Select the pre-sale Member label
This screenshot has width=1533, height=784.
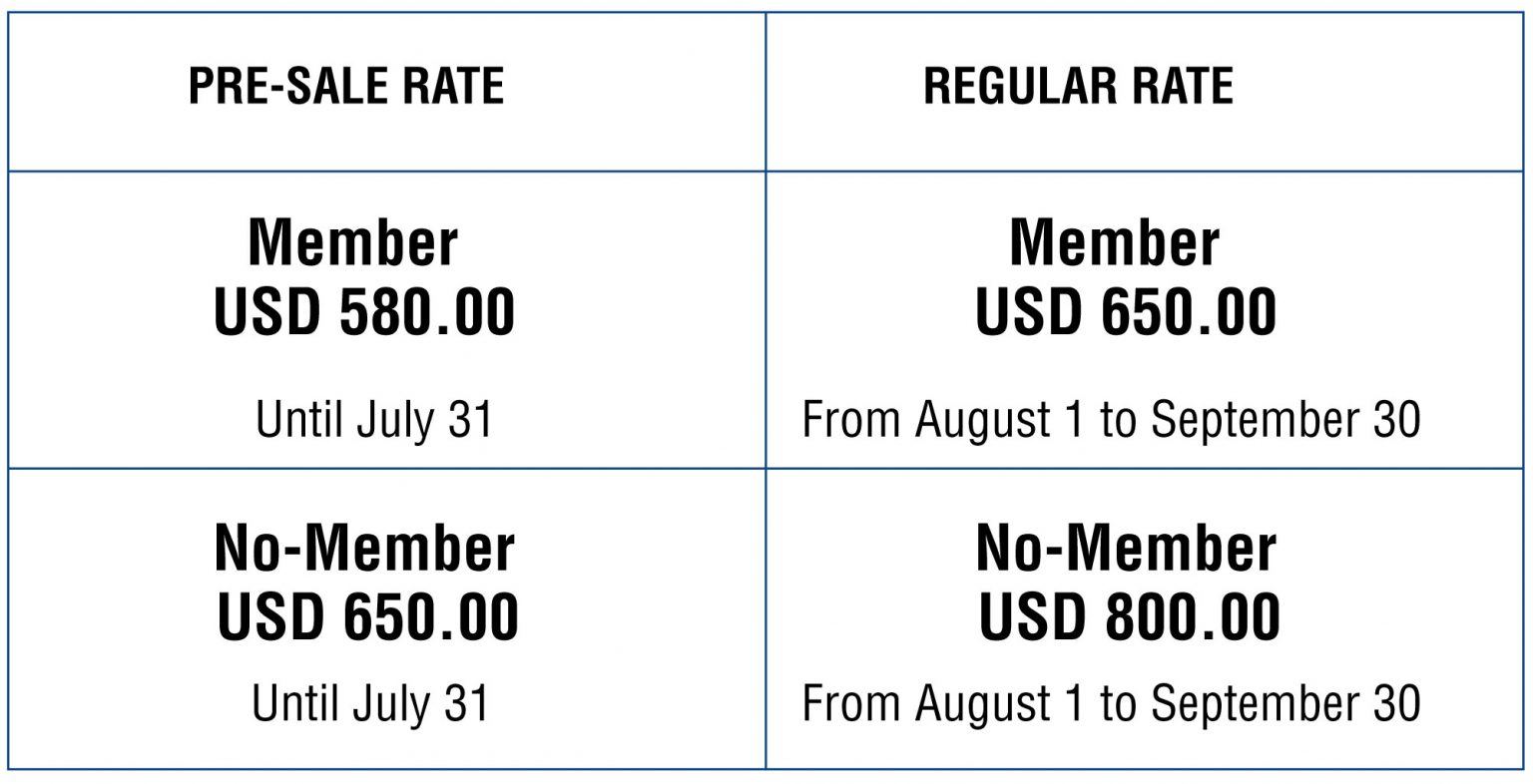352,242
